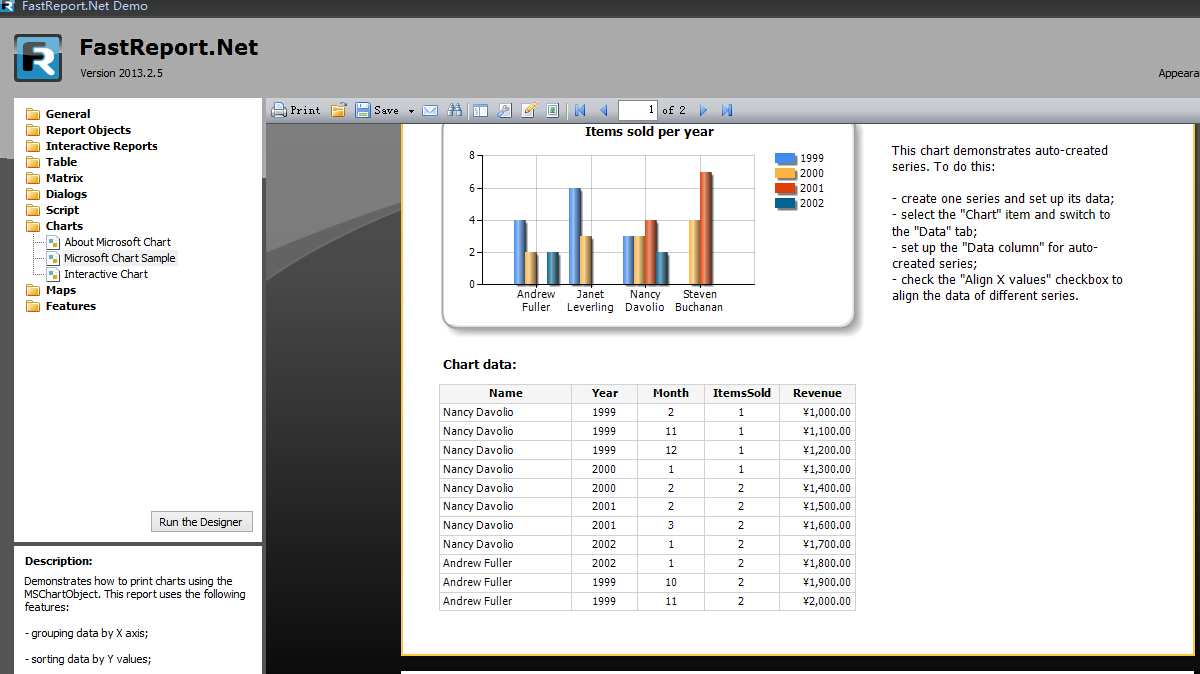The width and height of the screenshot is (1200, 674).
Task: Expand the Maps folder
Action: pyautogui.click(x=50, y=290)
